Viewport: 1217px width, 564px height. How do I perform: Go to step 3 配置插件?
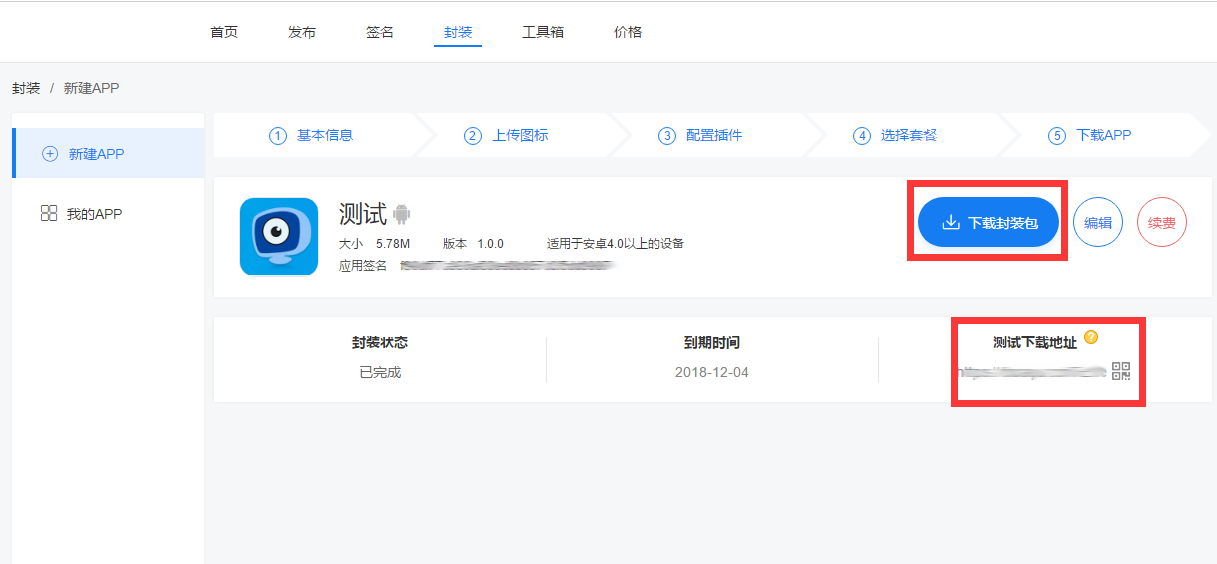701,135
